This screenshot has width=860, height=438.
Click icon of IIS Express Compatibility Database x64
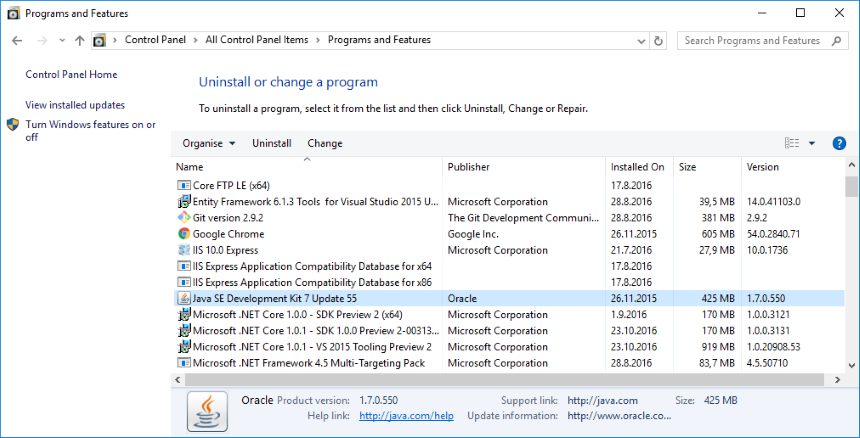[184, 266]
